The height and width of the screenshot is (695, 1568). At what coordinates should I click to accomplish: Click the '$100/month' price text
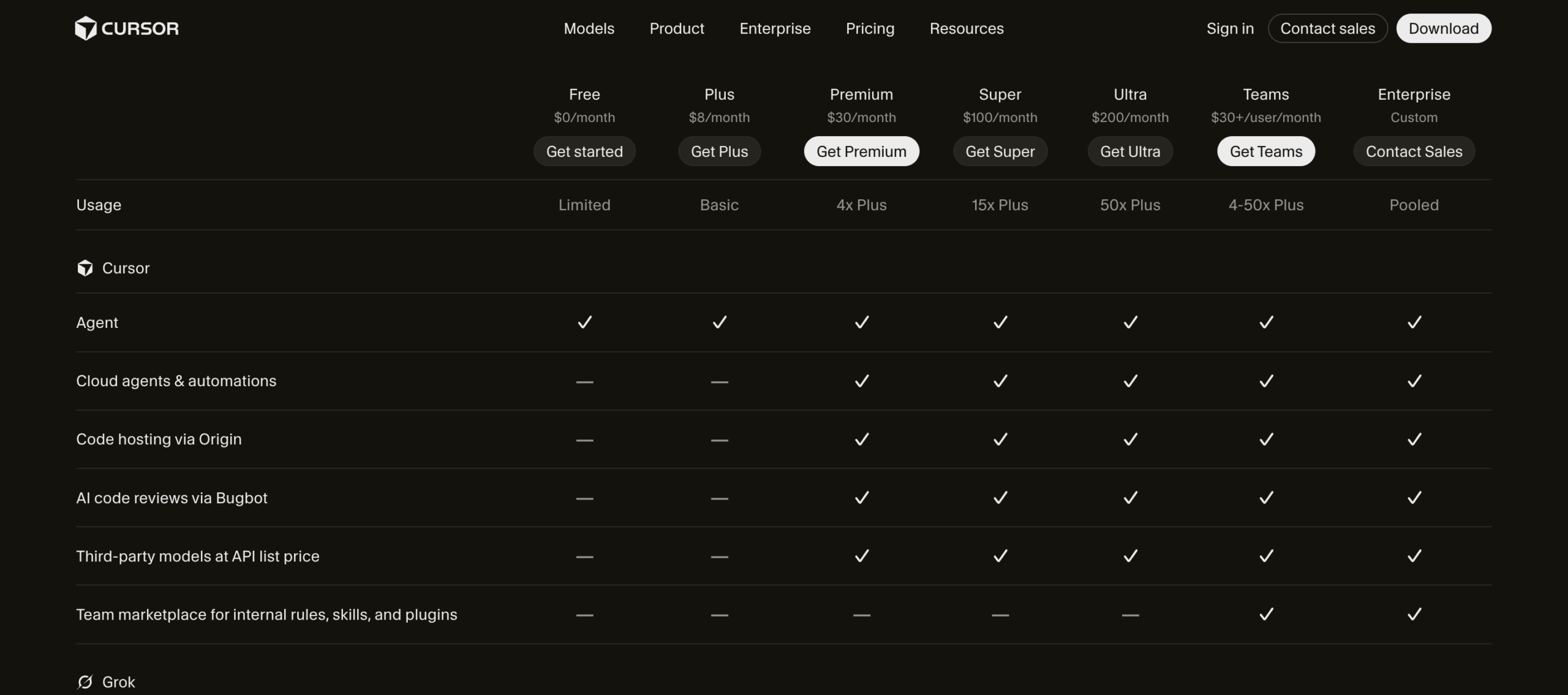click(1000, 117)
